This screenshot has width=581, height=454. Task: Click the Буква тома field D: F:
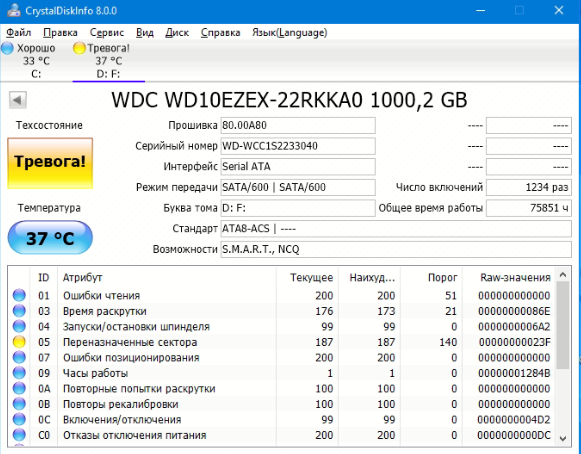[x=298, y=208]
